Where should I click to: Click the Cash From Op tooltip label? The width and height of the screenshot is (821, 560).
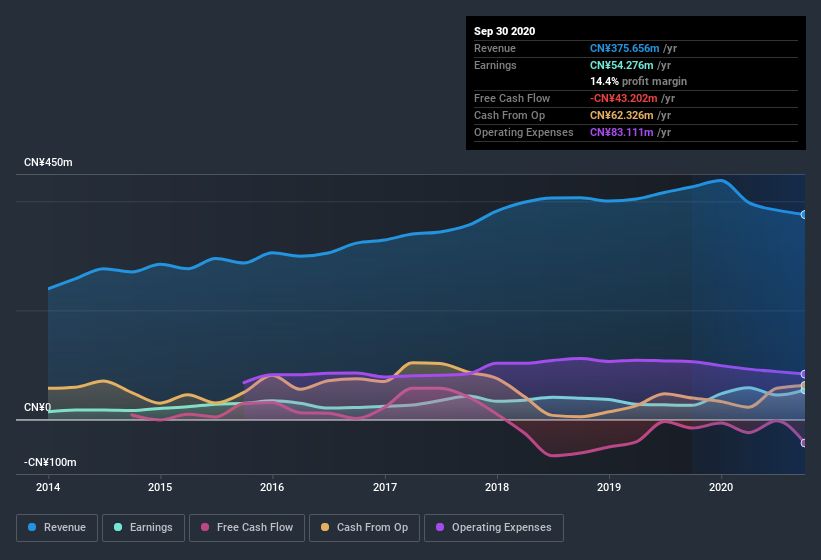point(509,115)
